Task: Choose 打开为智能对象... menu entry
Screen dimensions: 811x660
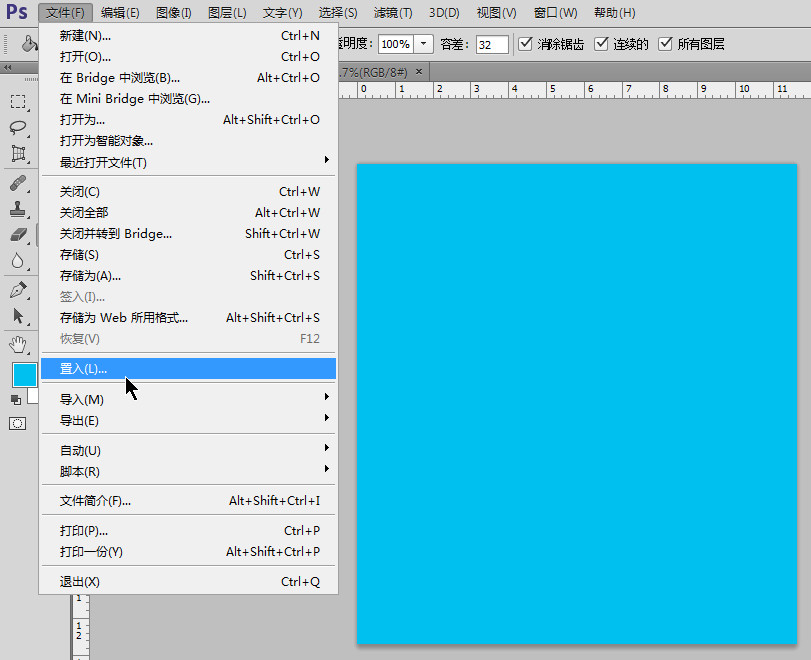Action: tap(188, 141)
